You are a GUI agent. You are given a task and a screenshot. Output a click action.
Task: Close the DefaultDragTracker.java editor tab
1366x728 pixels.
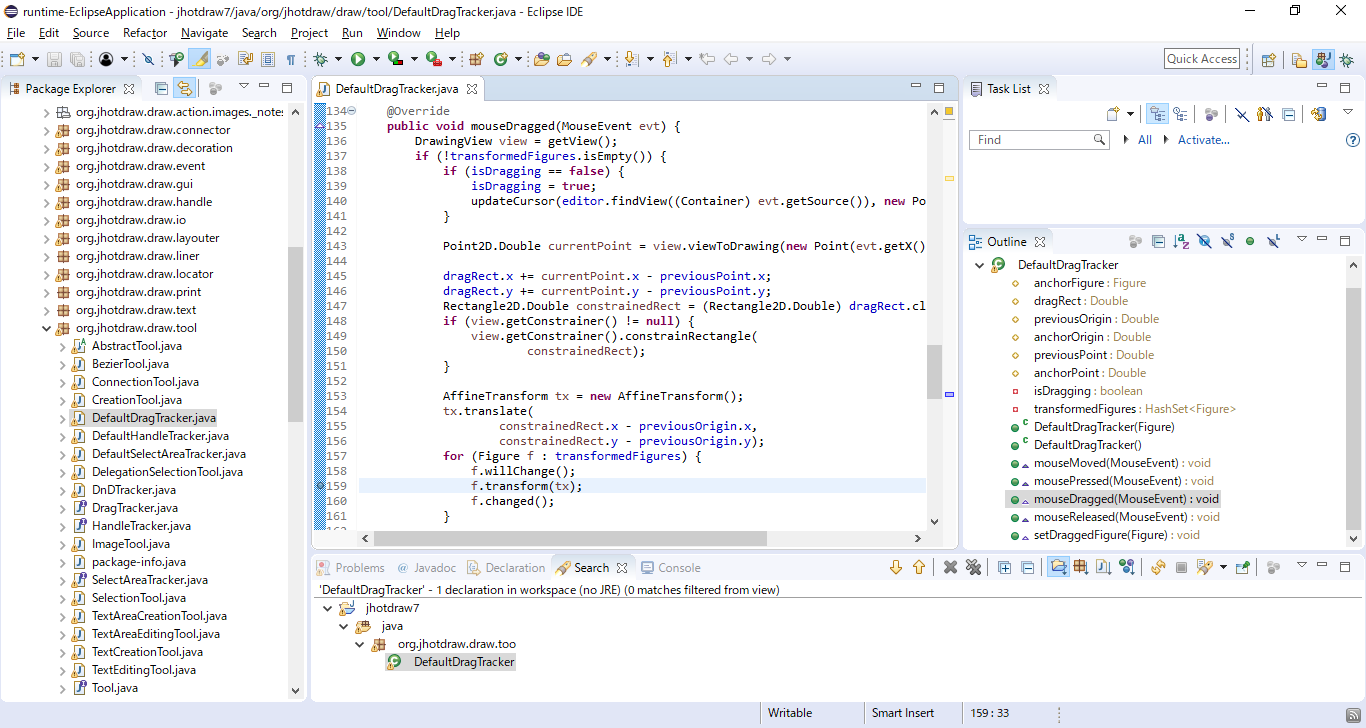click(472, 89)
